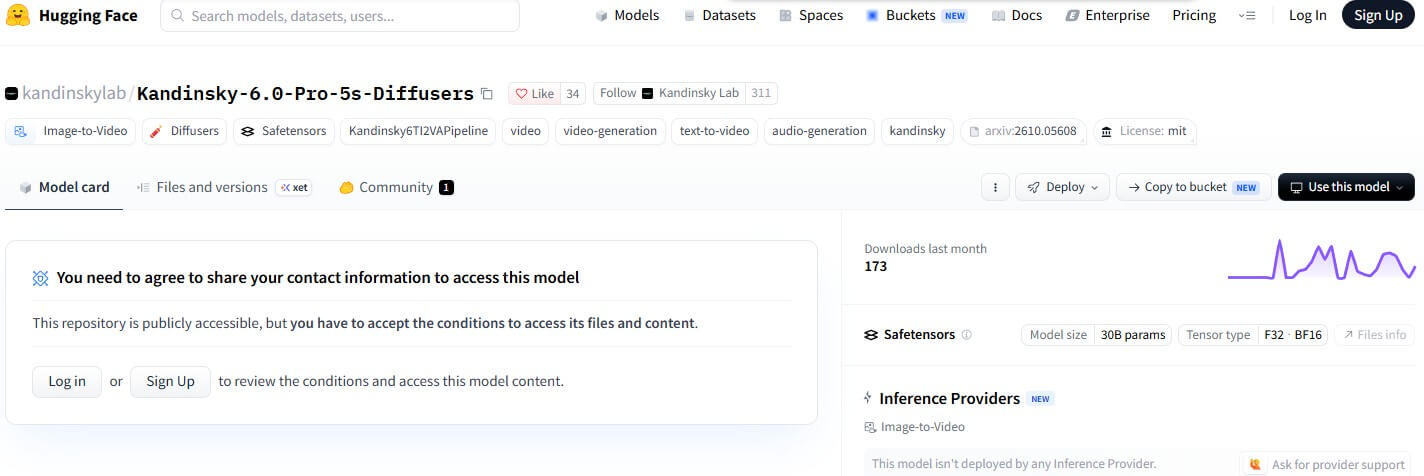The image size is (1424, 476).
Task: Select the audio-generation tag
Action: pyautogui.click(x=819, y=131)
